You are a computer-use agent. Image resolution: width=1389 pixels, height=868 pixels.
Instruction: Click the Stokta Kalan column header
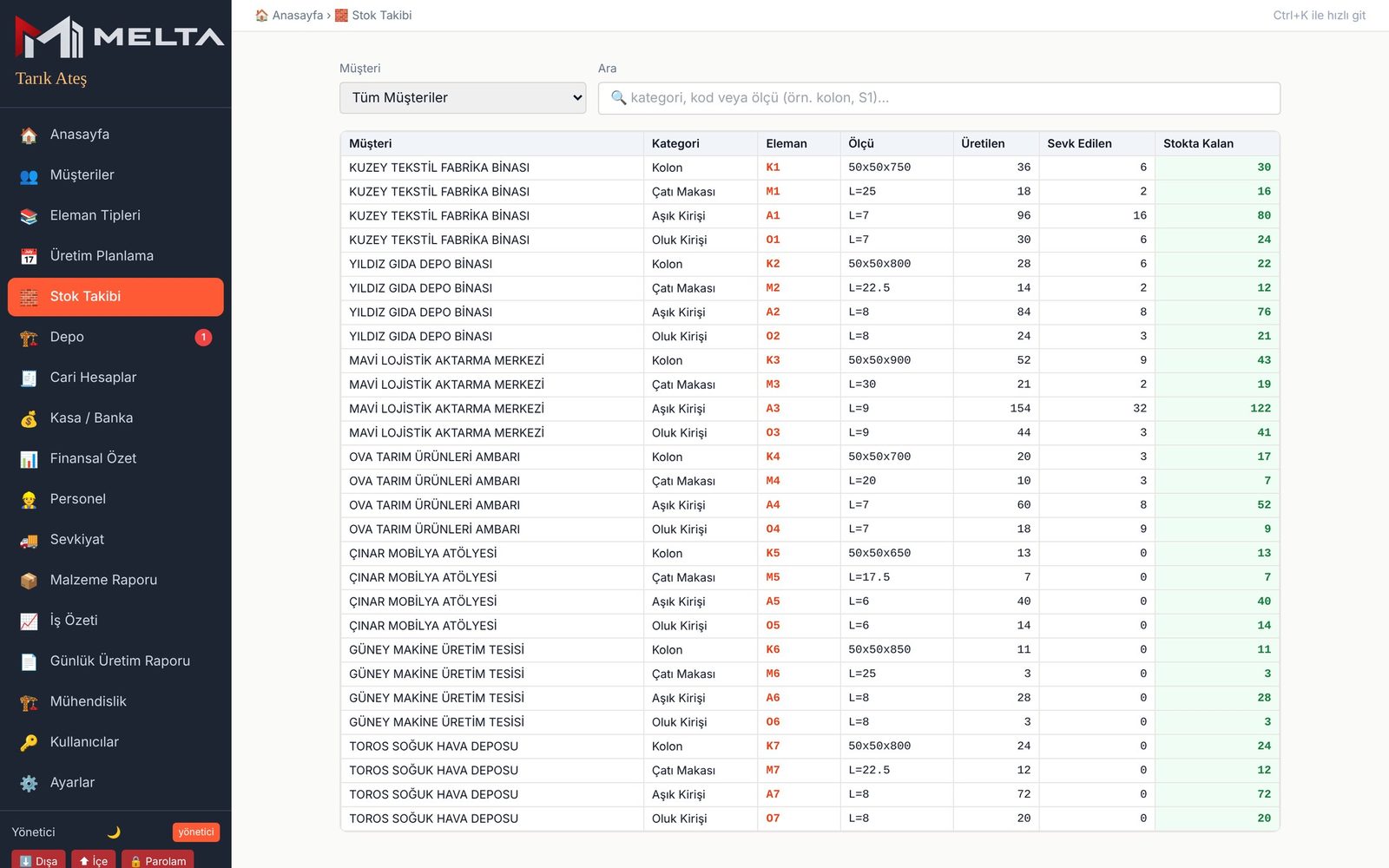[x=1198, y=143]
